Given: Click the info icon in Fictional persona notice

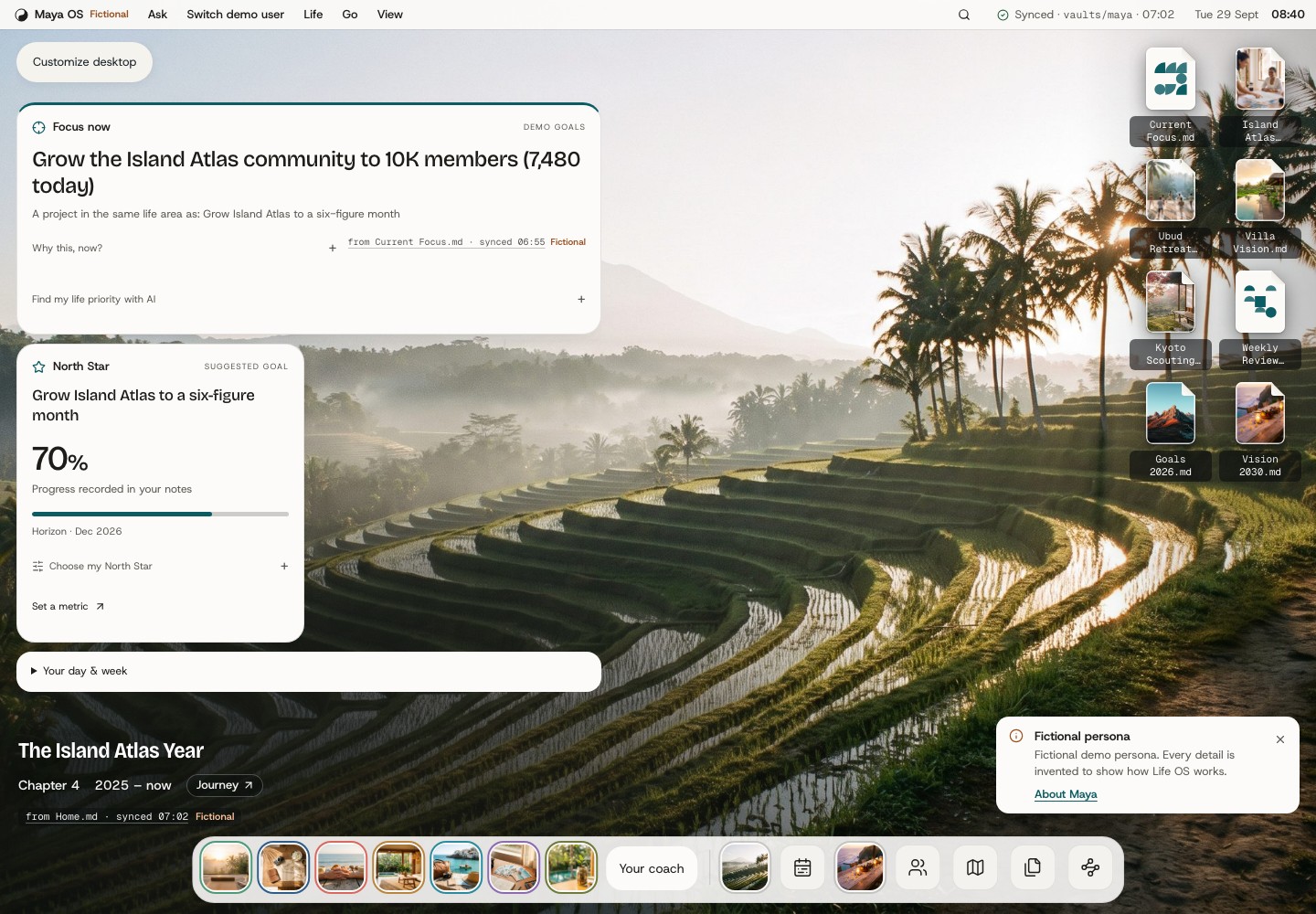Looking at the screenshot, I should tap(1016, 736).
